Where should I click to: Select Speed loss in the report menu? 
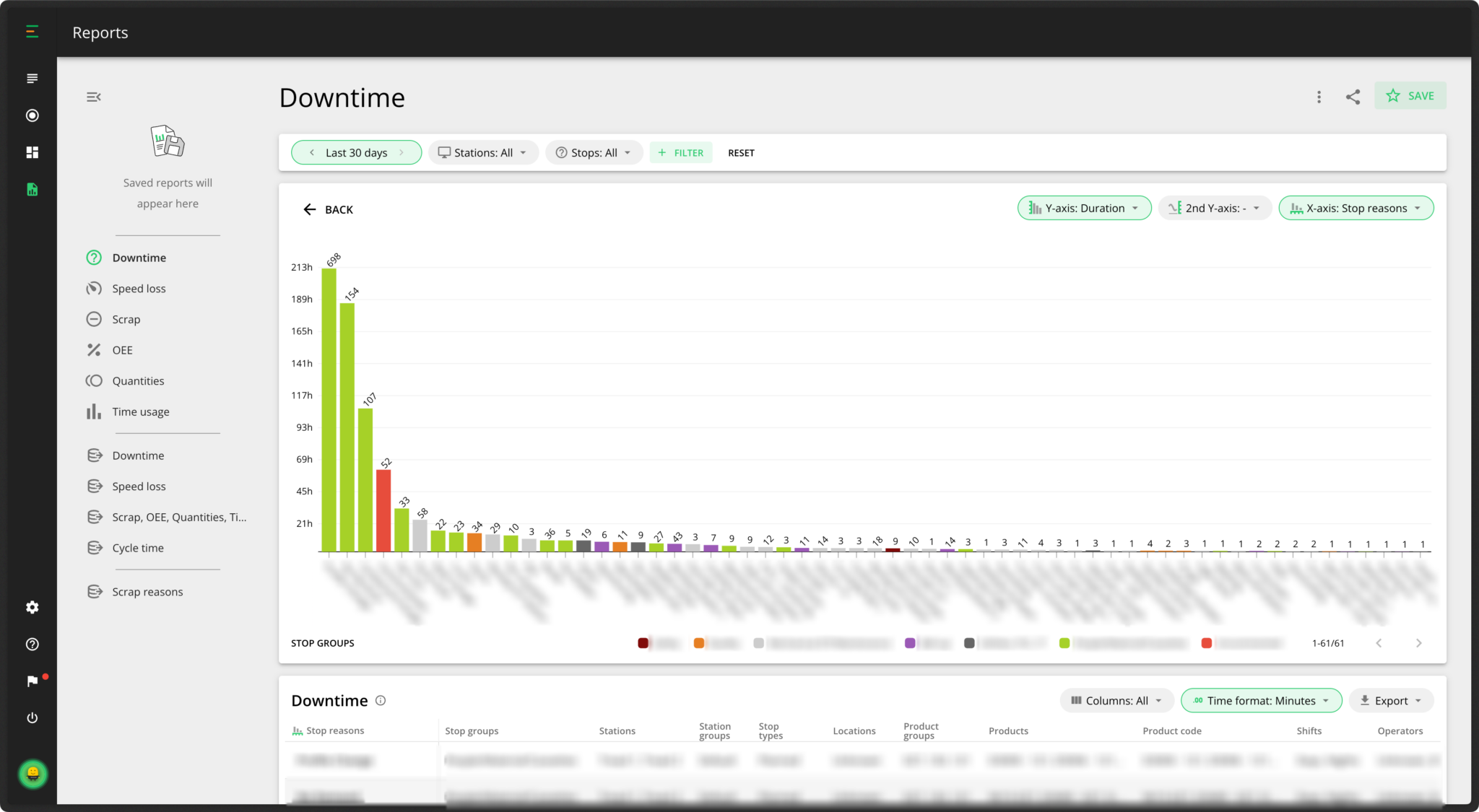click(x=139, y=288)
